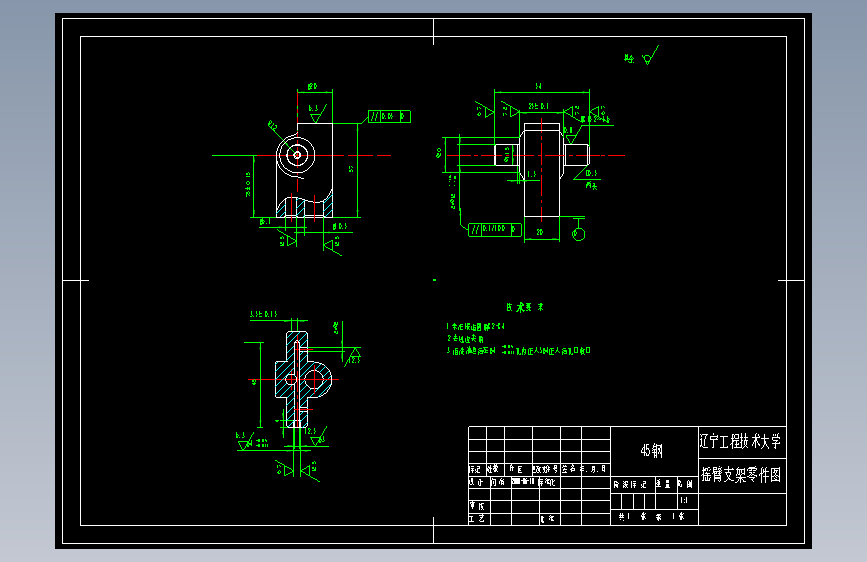Screen dimensions: 867x562
Task: Click the first technical requirement line
Action: [476, 327]
